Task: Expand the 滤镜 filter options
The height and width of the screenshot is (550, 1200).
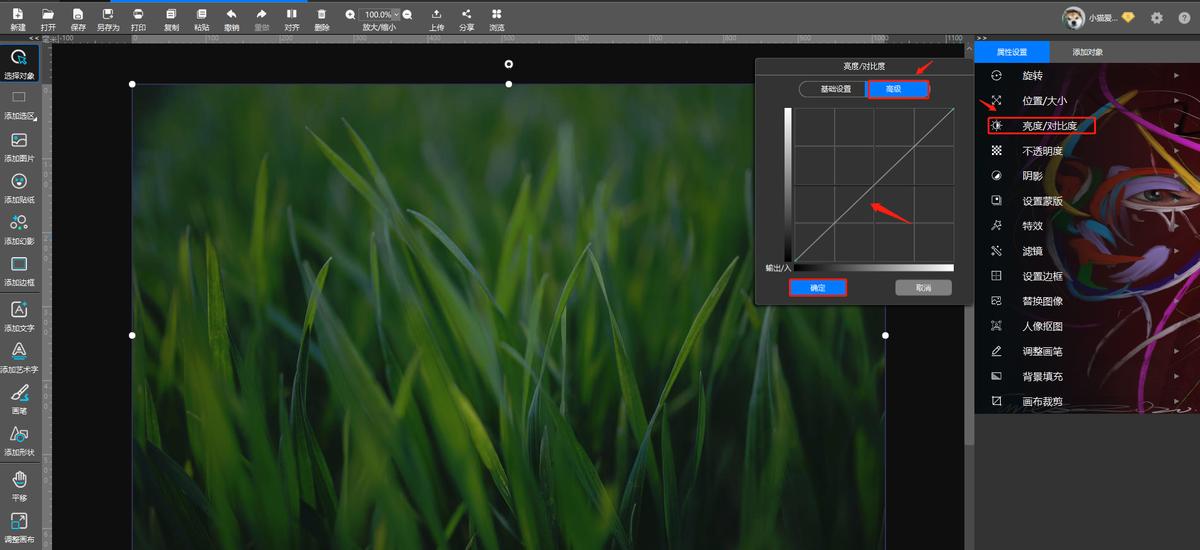Action: (1032, 251)
